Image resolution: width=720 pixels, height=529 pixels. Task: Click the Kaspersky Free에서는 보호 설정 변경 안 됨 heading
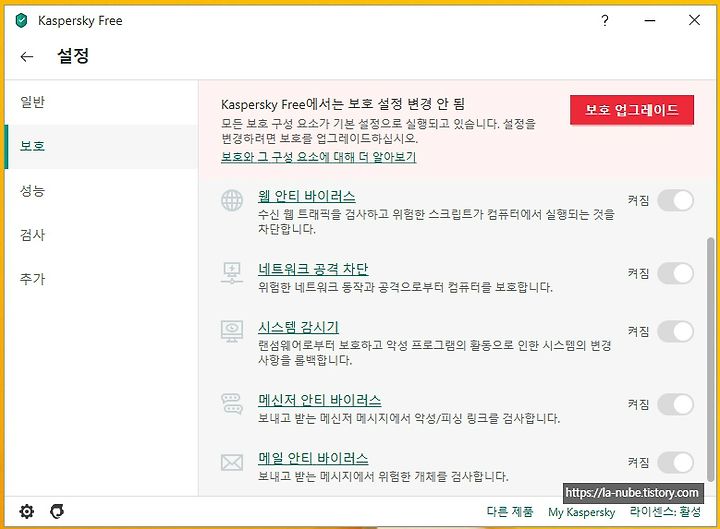click(x=343, y=104)
